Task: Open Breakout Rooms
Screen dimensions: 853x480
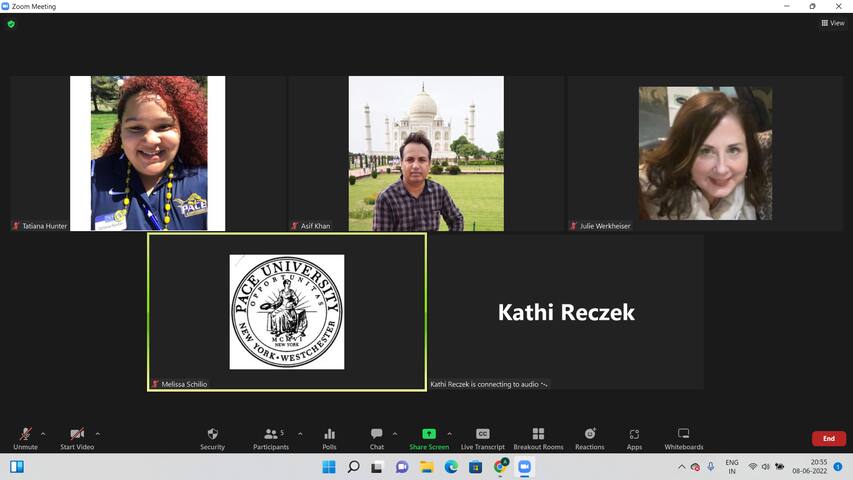Action: click(x=538, y=438)
